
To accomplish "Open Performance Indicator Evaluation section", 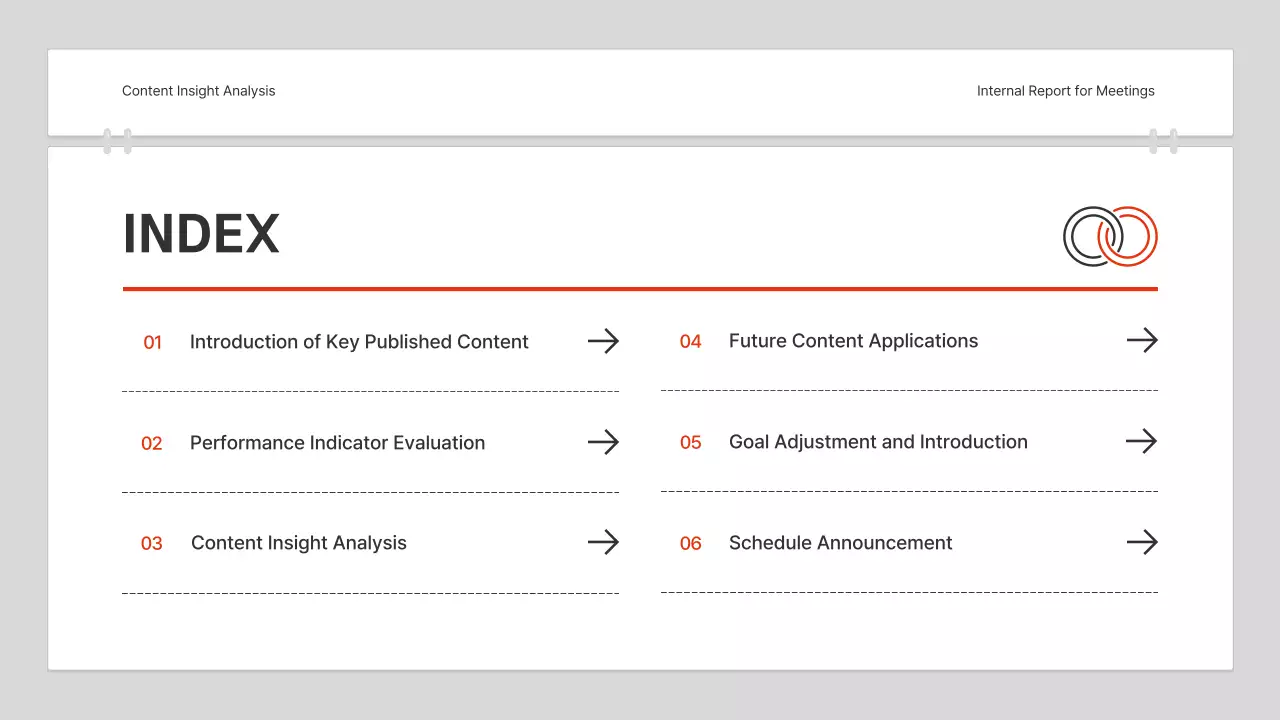I will (x=337, y=443).
